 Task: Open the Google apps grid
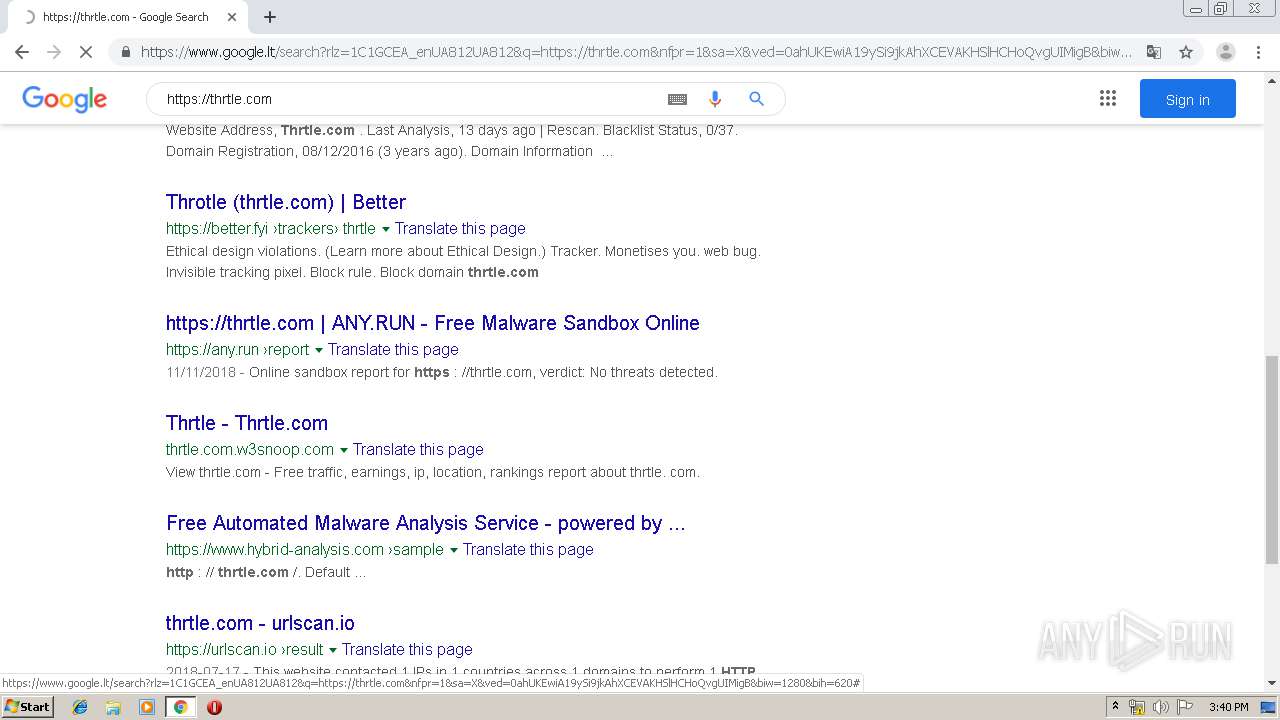pos(1107,99)
